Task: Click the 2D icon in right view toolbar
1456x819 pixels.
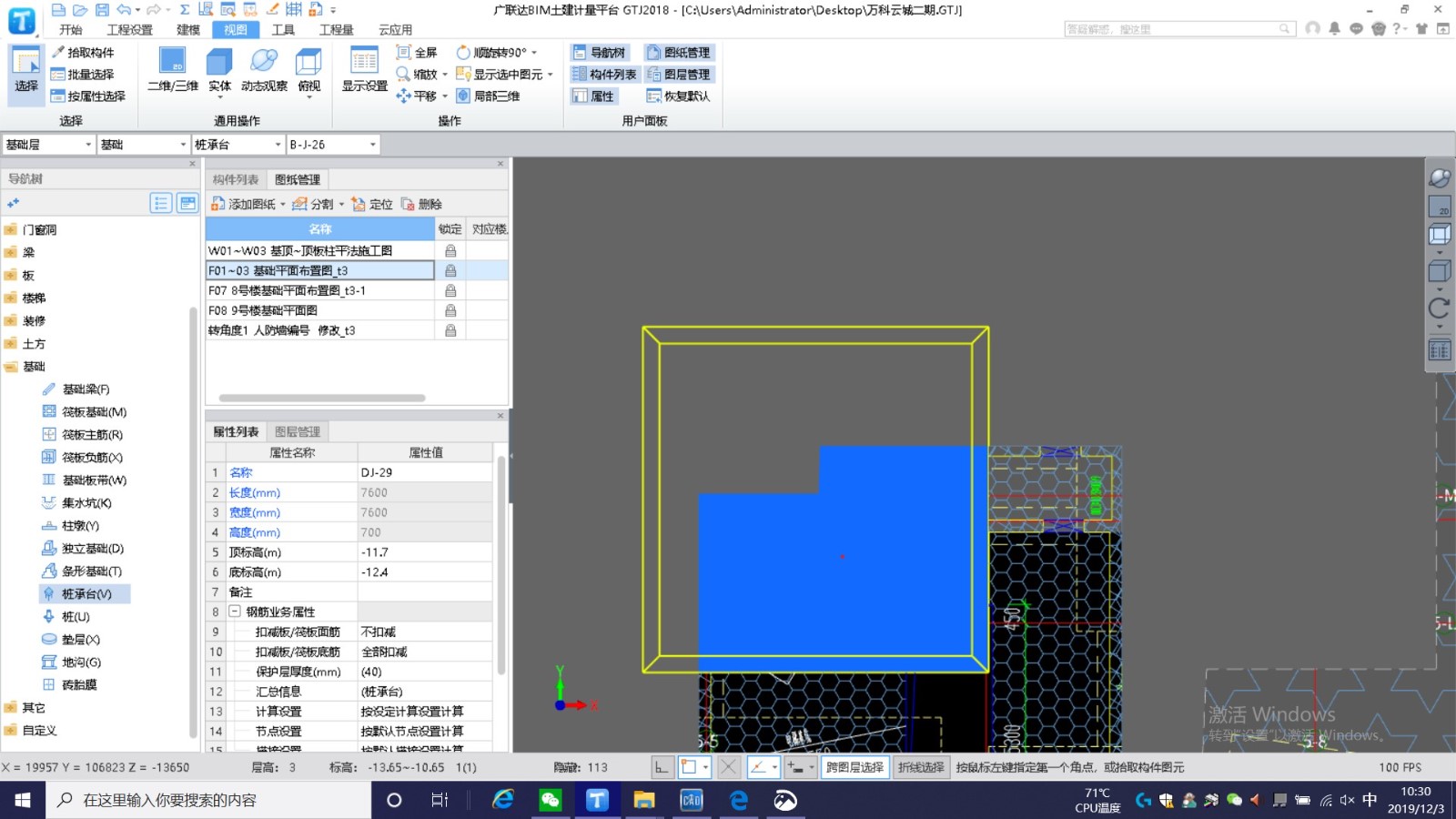Action: [x=1440, y=207]
